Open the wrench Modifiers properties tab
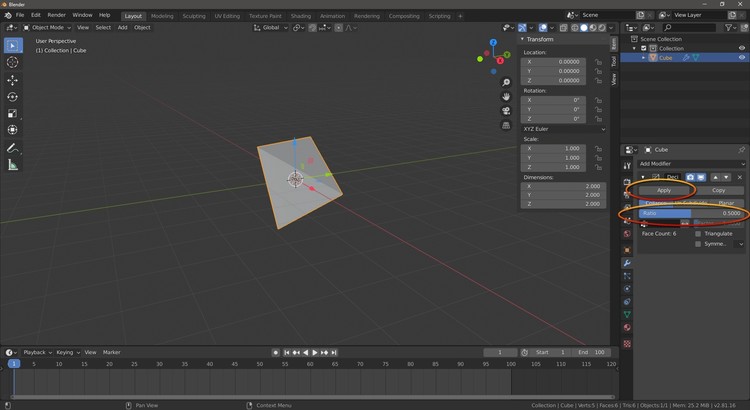 tap(627, 262)
